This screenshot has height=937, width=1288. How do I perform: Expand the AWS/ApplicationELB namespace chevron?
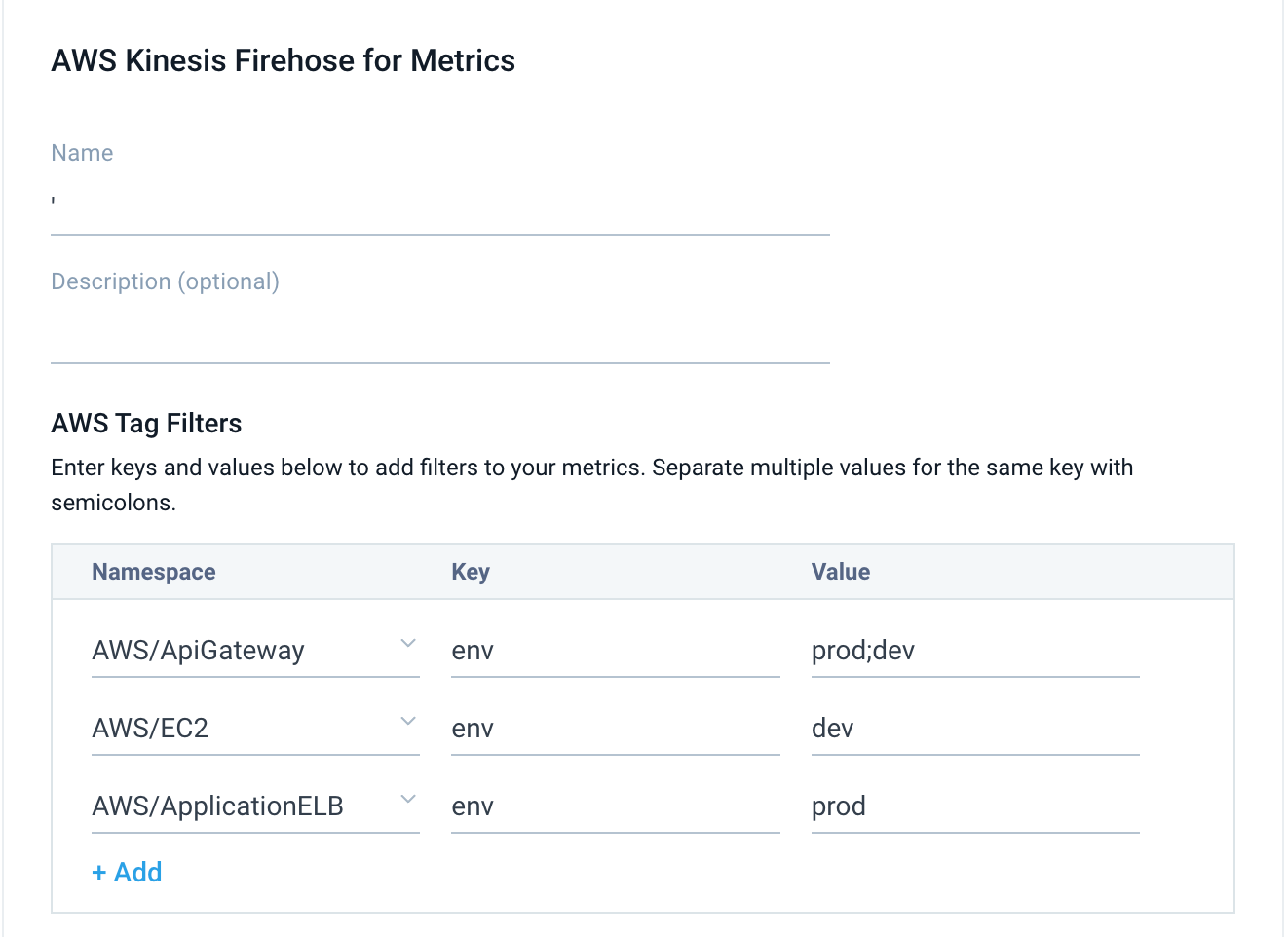coord(408,798)
